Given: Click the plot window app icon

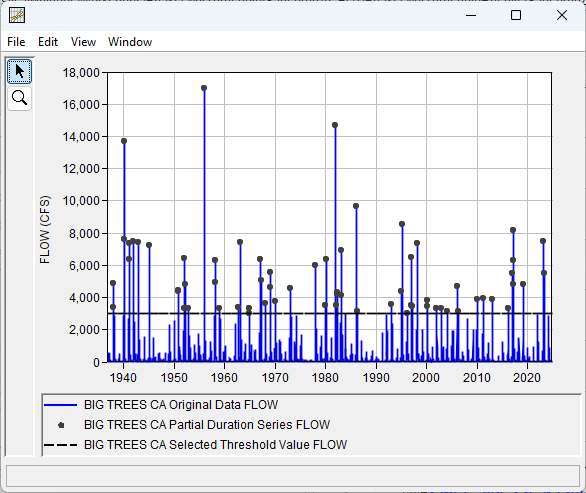Looking at the screenshot, I should pos(17,15).
